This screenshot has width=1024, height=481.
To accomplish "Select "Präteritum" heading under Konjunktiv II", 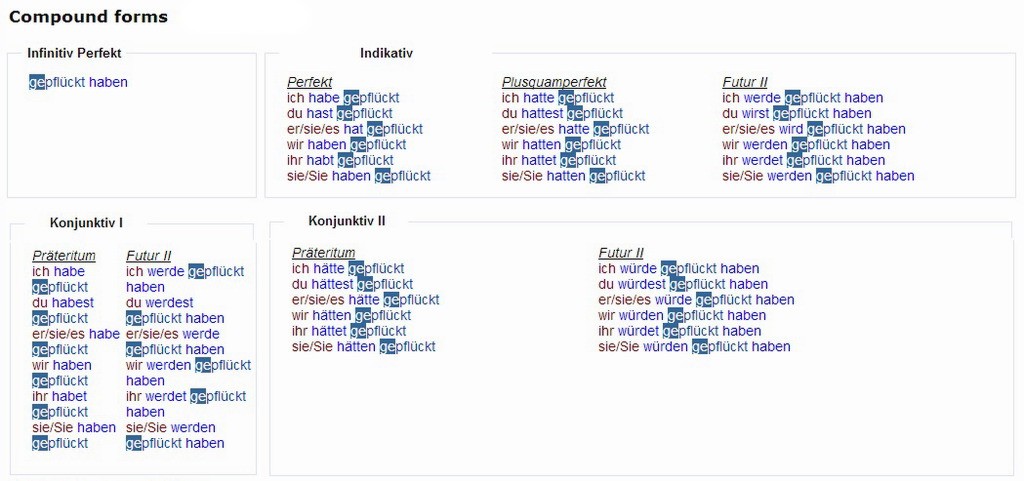I will coord(323,253).
